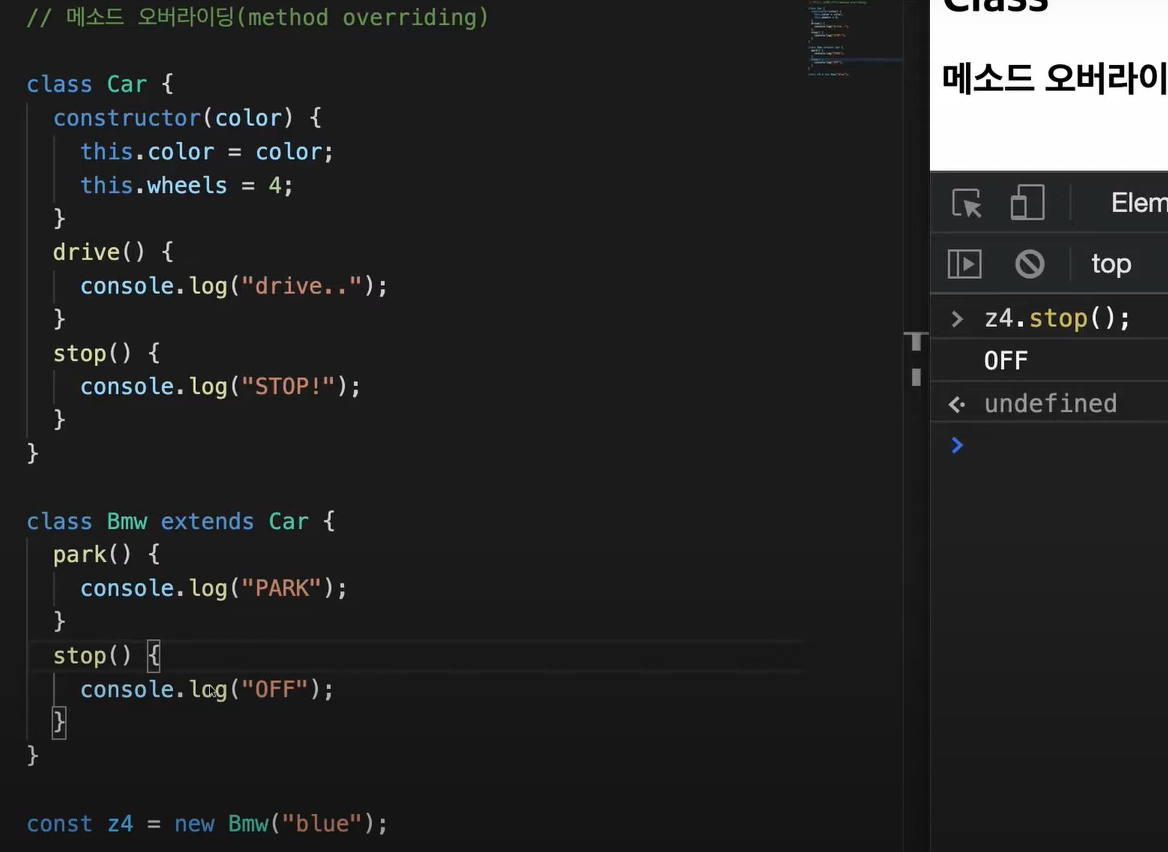
Task: Click the class Car declaration line
Action: (x=100, y=84)
